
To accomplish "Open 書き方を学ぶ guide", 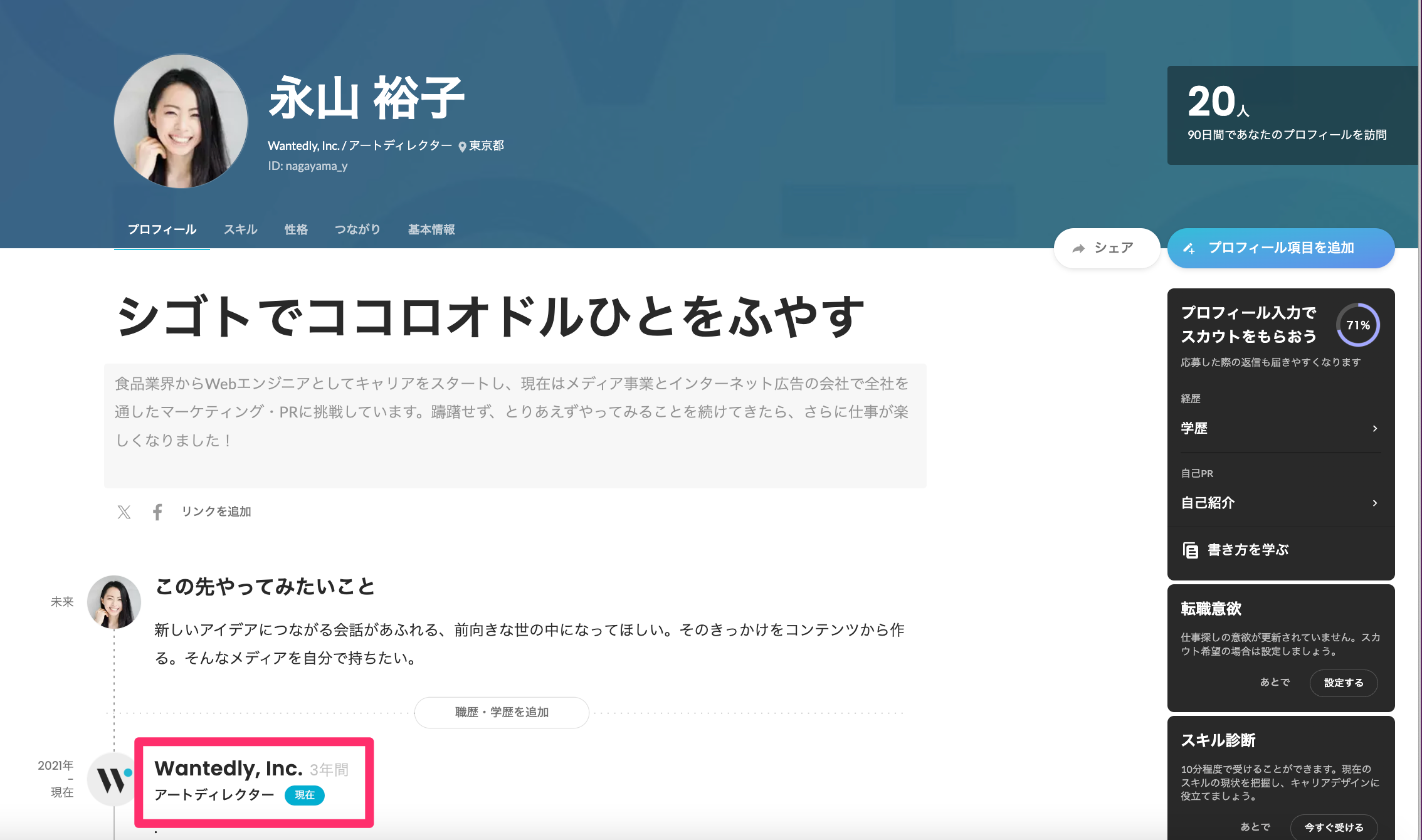I will tap(1248, 550).
